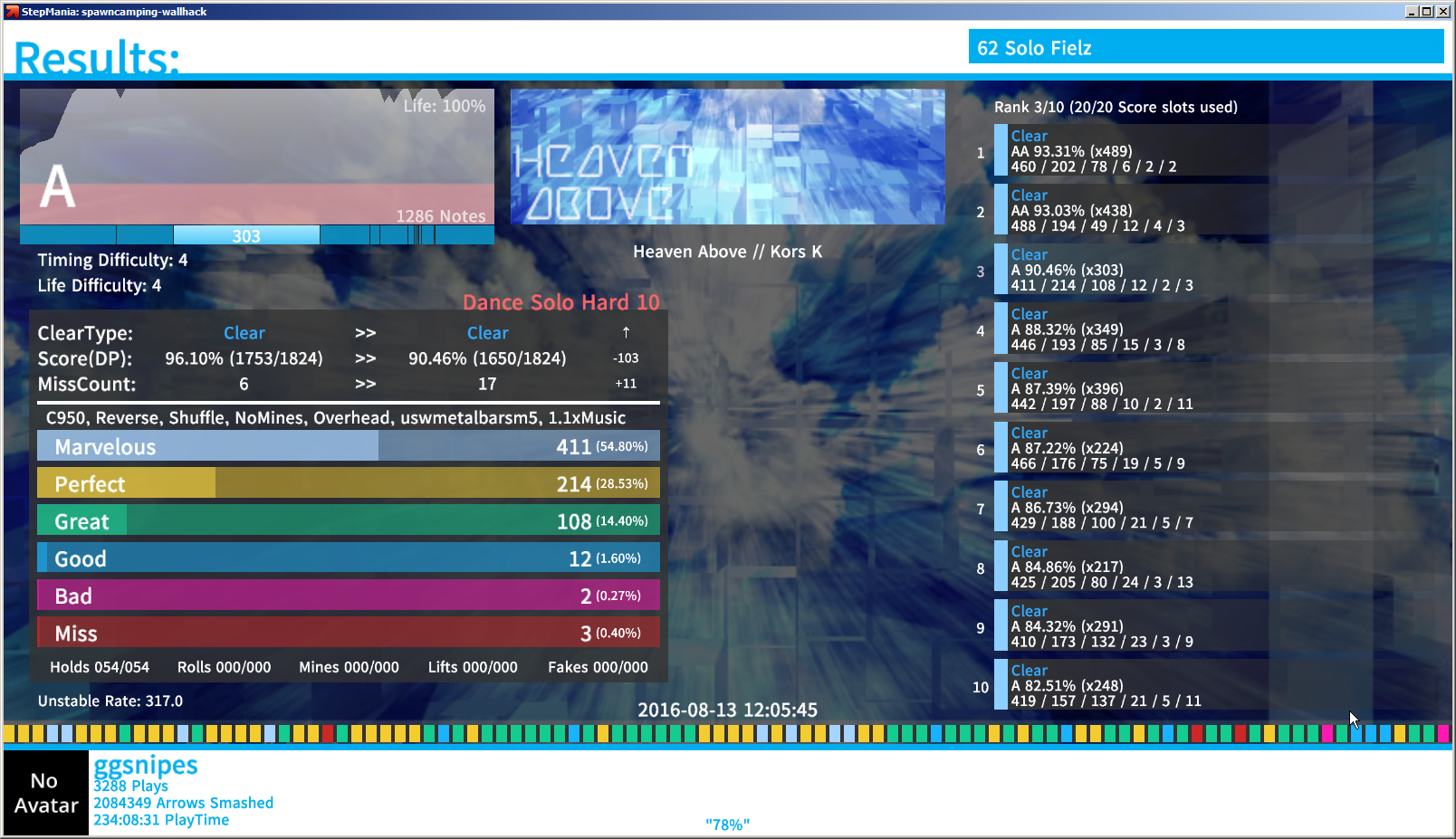Select the rank 3 score of 90.46%
Image resolution: width=1456 pixels, height=839 pixels.
(x=1132, y=271)
